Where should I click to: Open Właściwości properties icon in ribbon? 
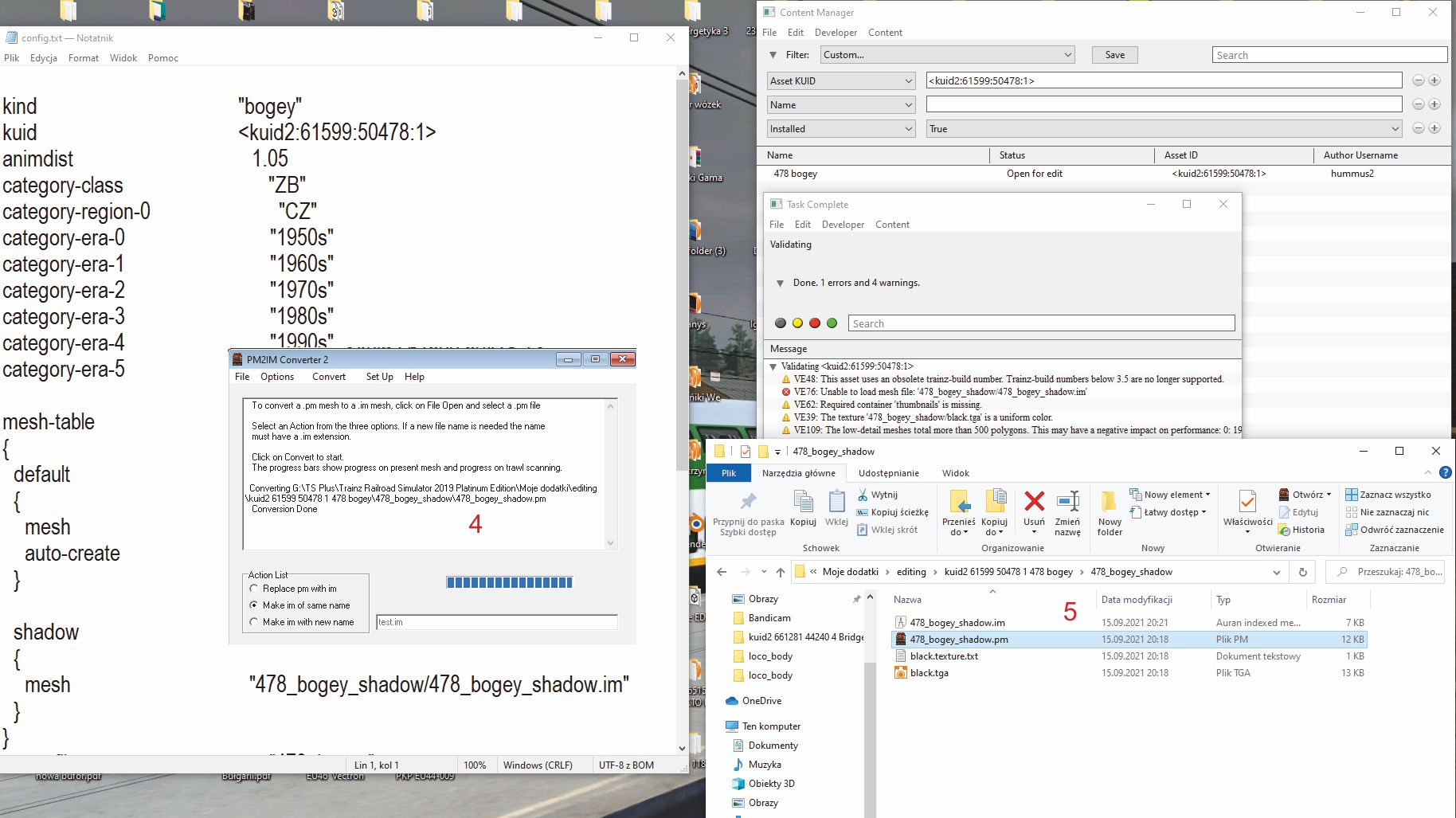coord(1247,502)
